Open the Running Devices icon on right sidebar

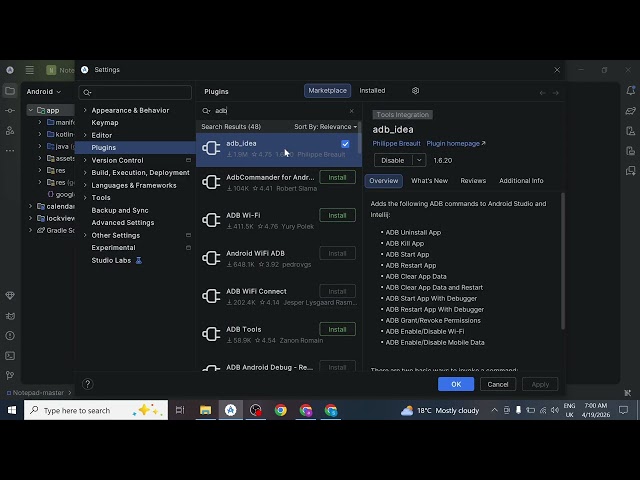(630, 151)
